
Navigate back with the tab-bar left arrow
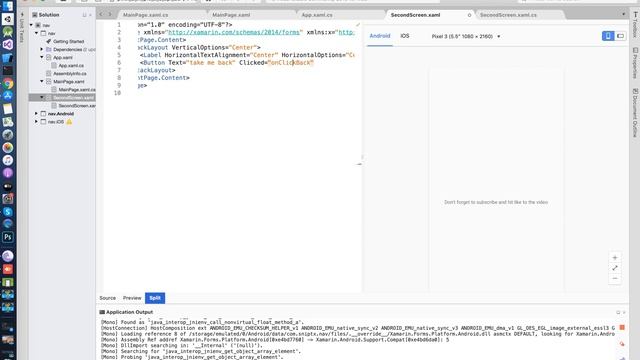(101, 14)
